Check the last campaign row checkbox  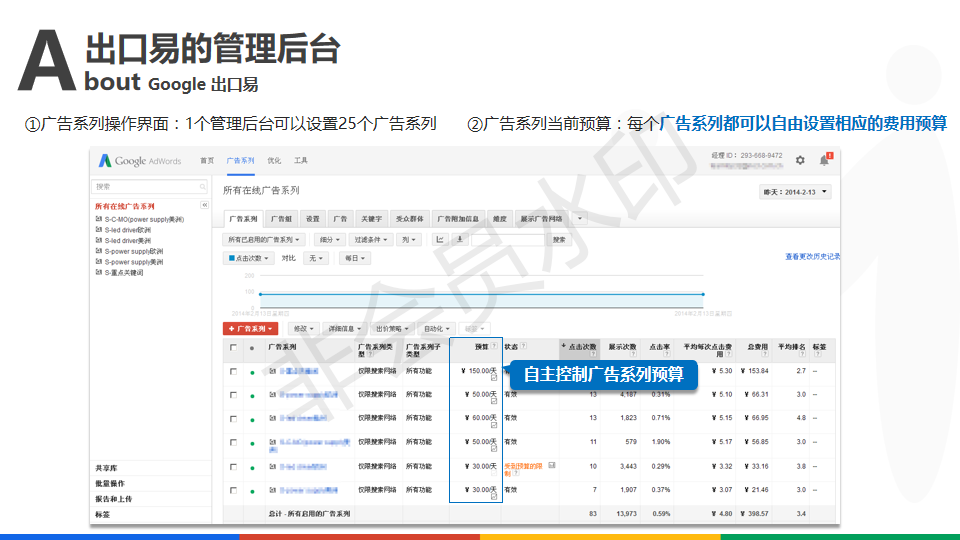tap(233, 490)
